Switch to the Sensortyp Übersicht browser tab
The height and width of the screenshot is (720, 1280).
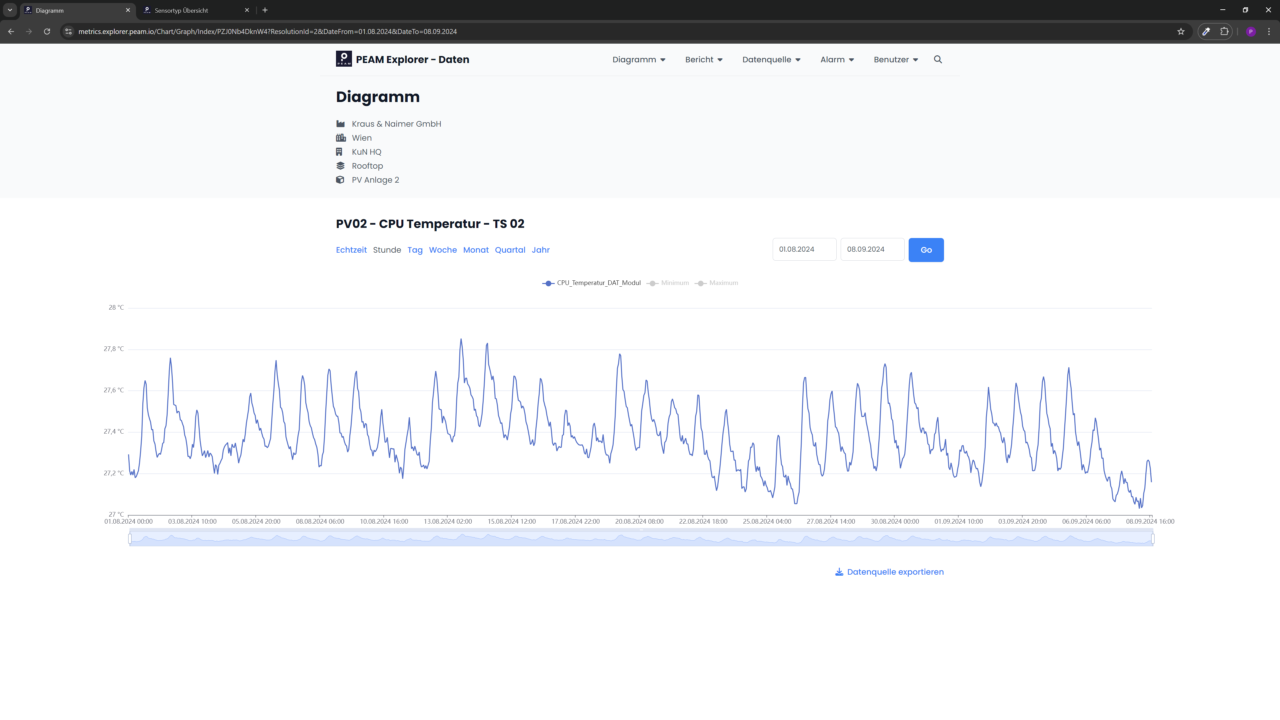[190, 10]
